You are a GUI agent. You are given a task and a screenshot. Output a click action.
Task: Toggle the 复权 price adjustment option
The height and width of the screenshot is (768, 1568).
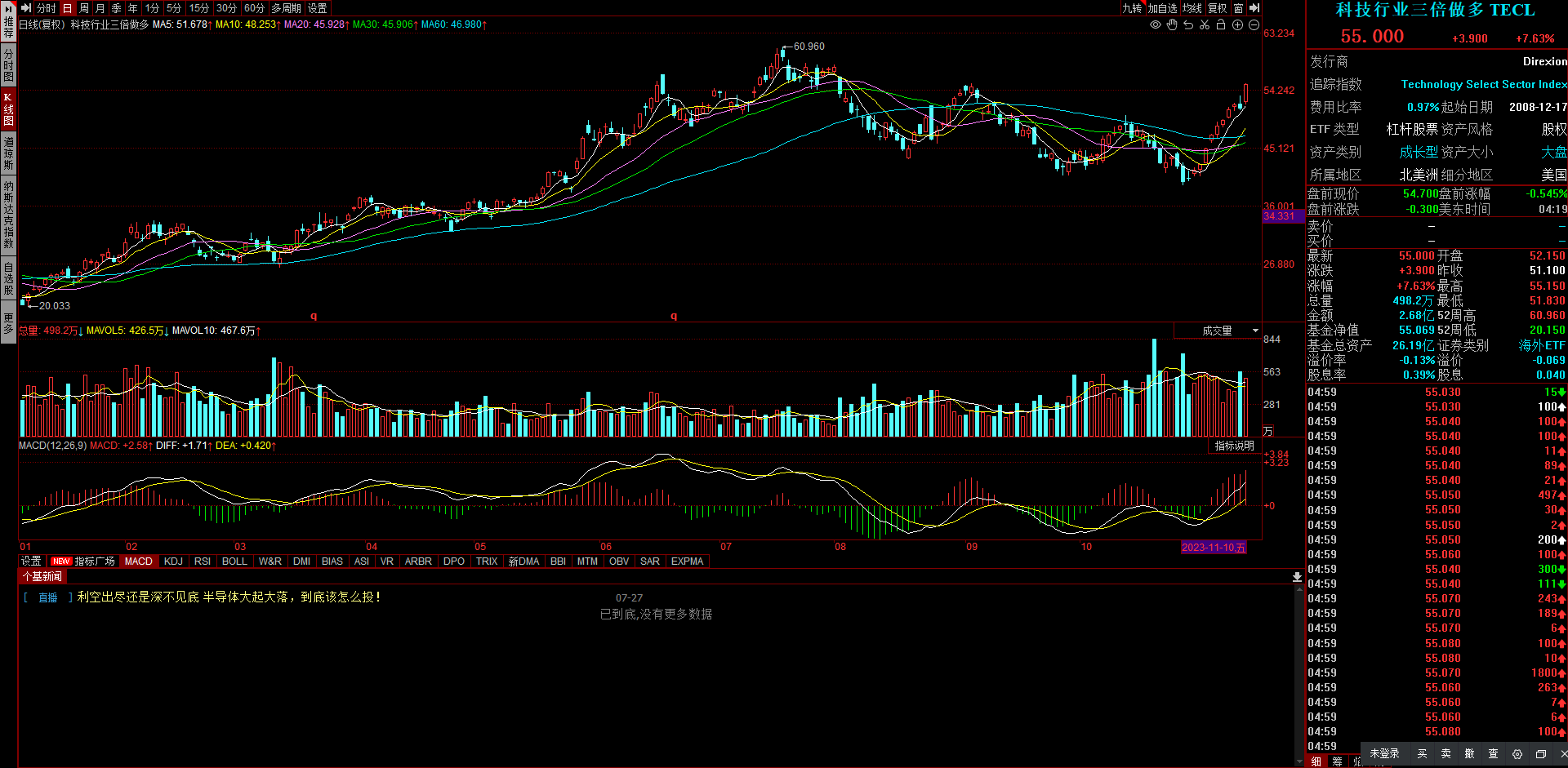(1218, 8)
